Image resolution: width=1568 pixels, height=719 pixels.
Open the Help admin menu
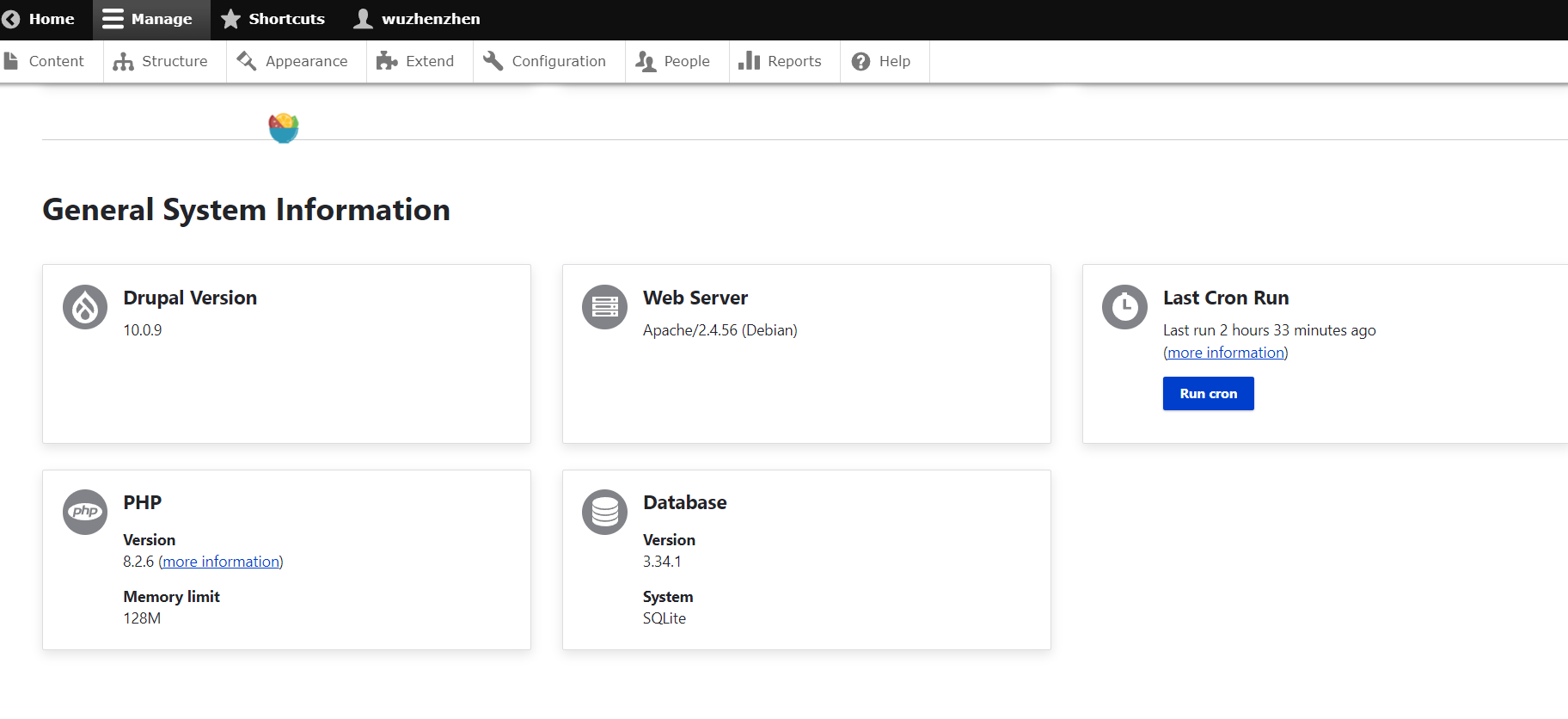[885, 61]
